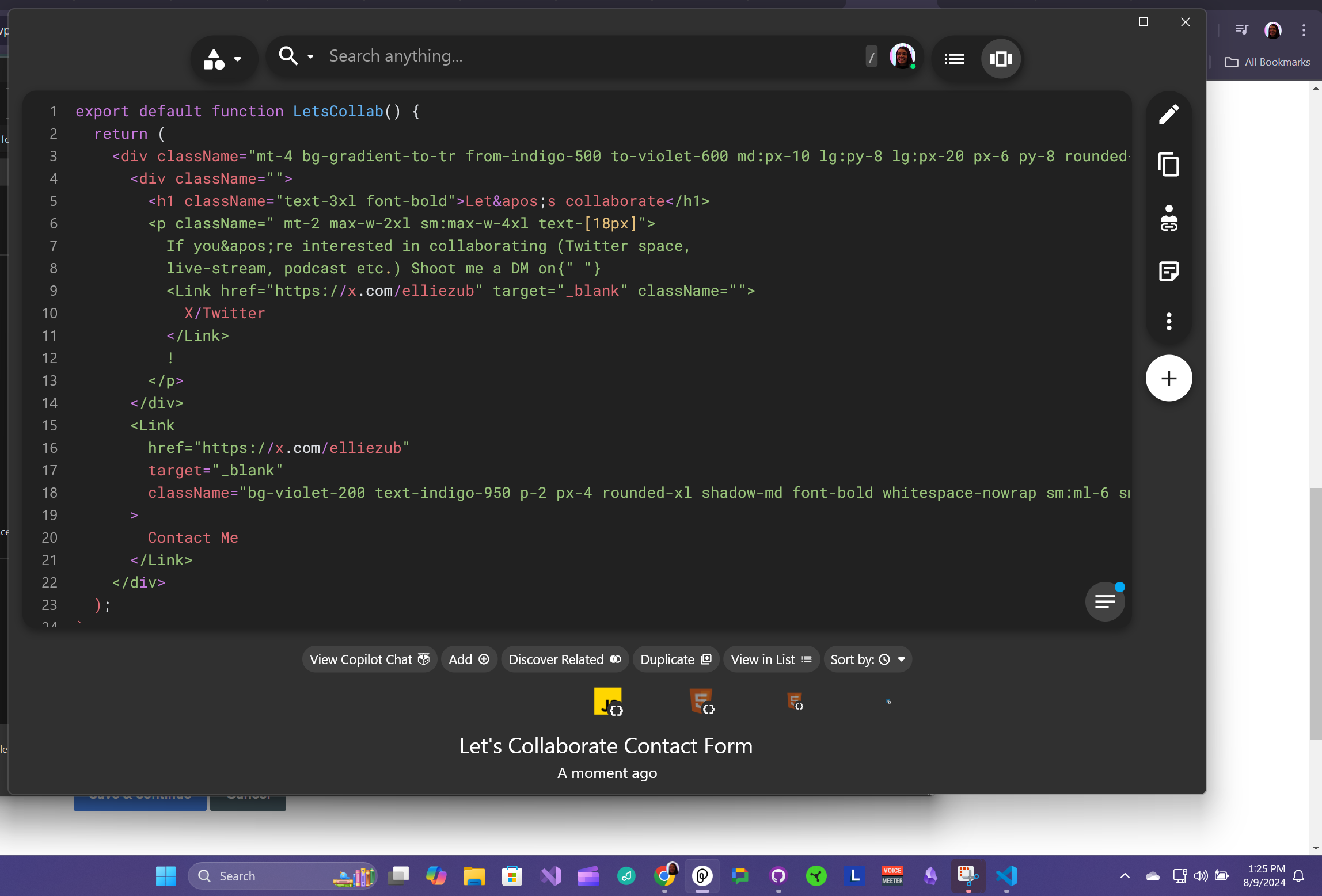Click the white plus add button

1168,378
